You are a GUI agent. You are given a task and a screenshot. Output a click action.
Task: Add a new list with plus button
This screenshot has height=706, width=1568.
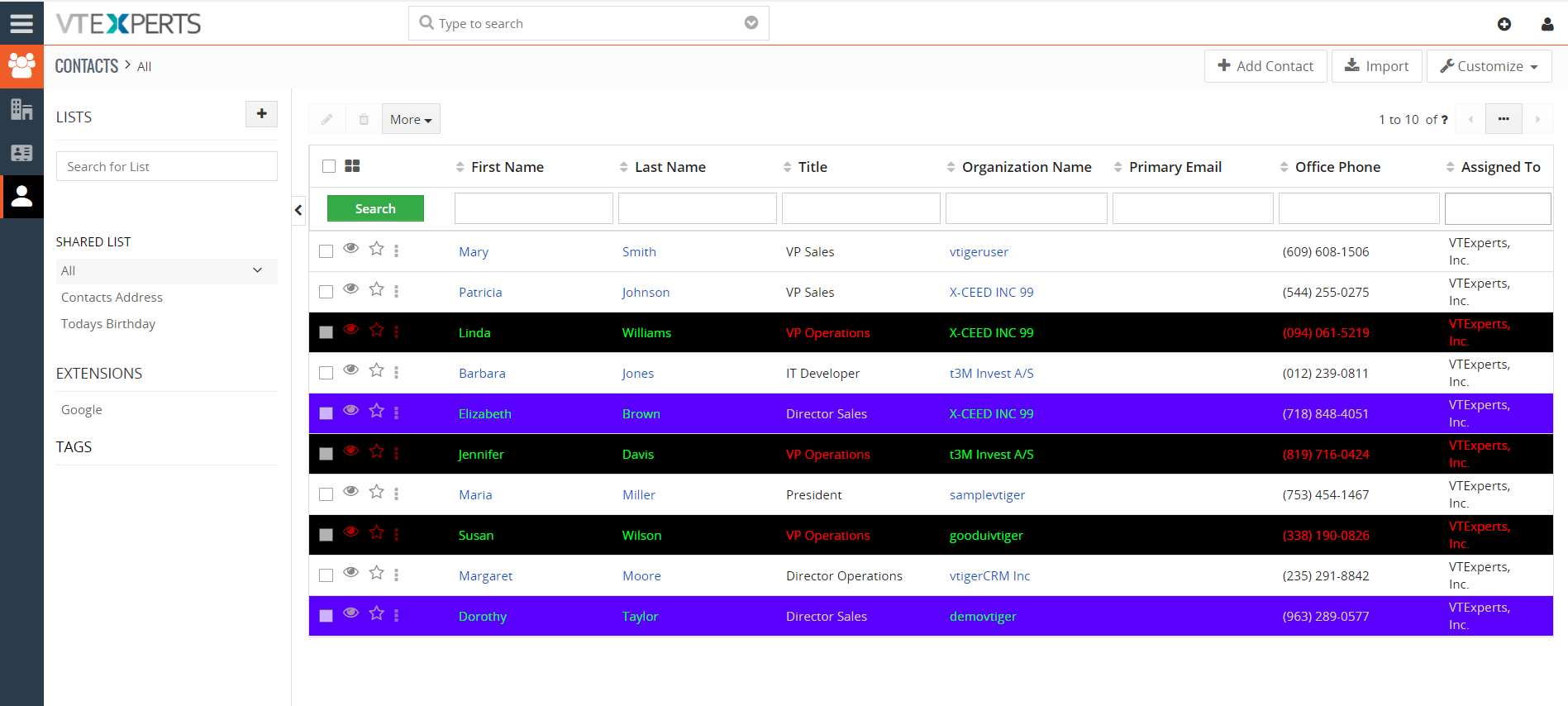point(261,114)
